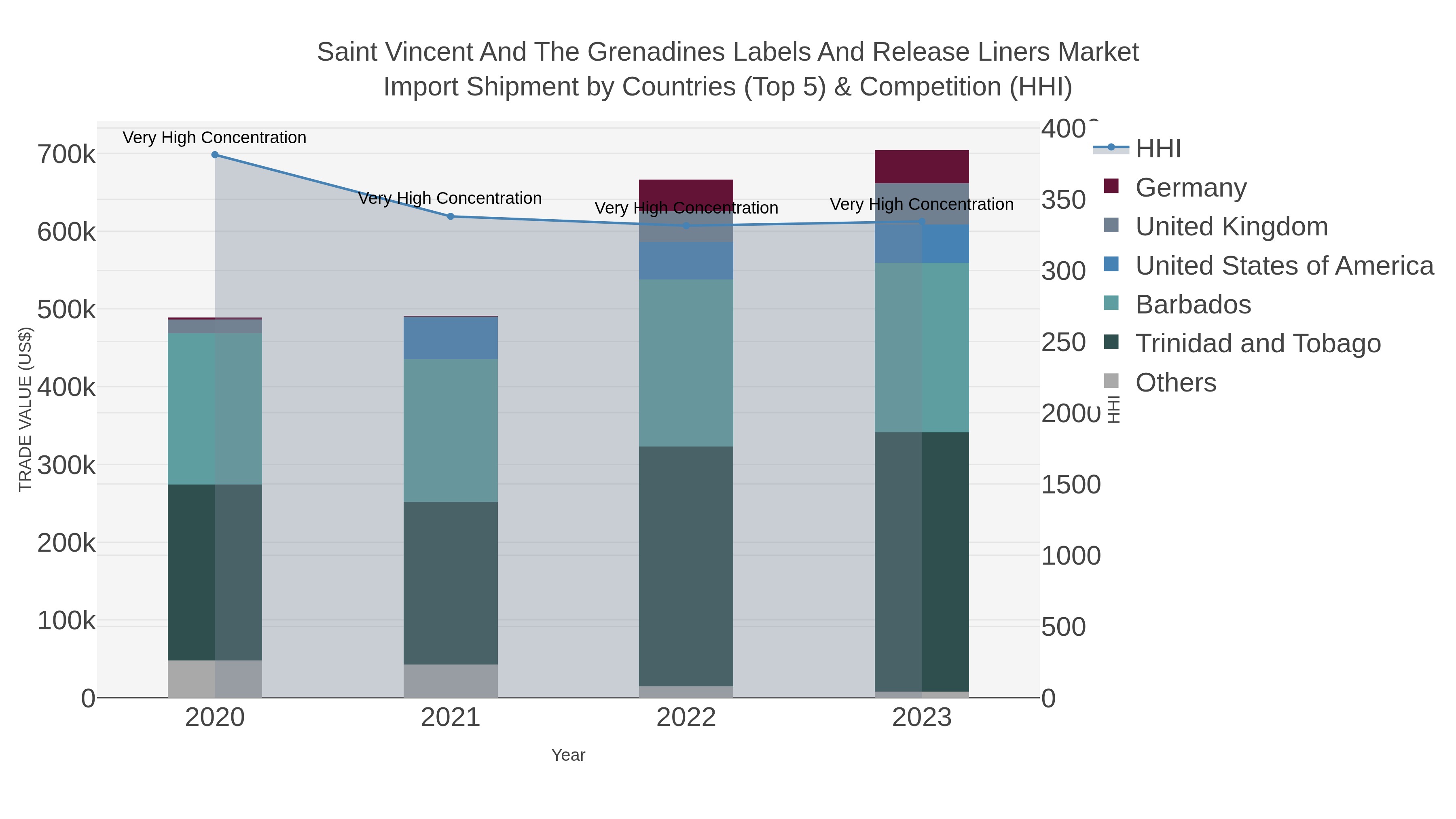Click the 2023 Germany bar segment

point(922,167)
